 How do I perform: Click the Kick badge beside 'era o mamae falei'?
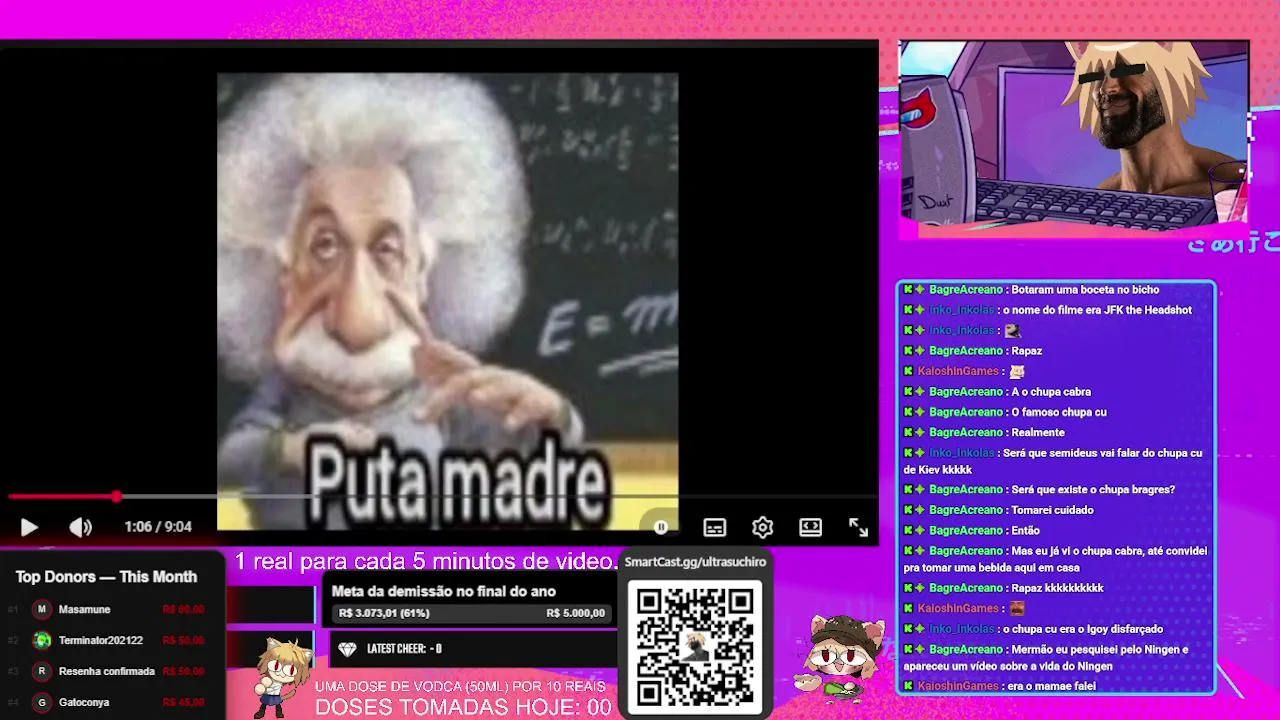click(x=909, y=686)
